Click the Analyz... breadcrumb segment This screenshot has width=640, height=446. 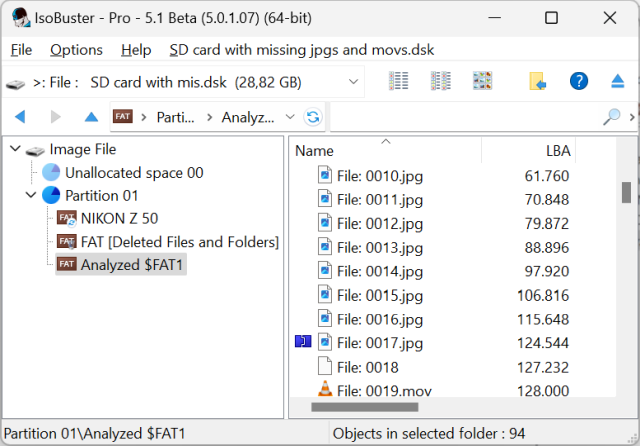pos(248,118)
